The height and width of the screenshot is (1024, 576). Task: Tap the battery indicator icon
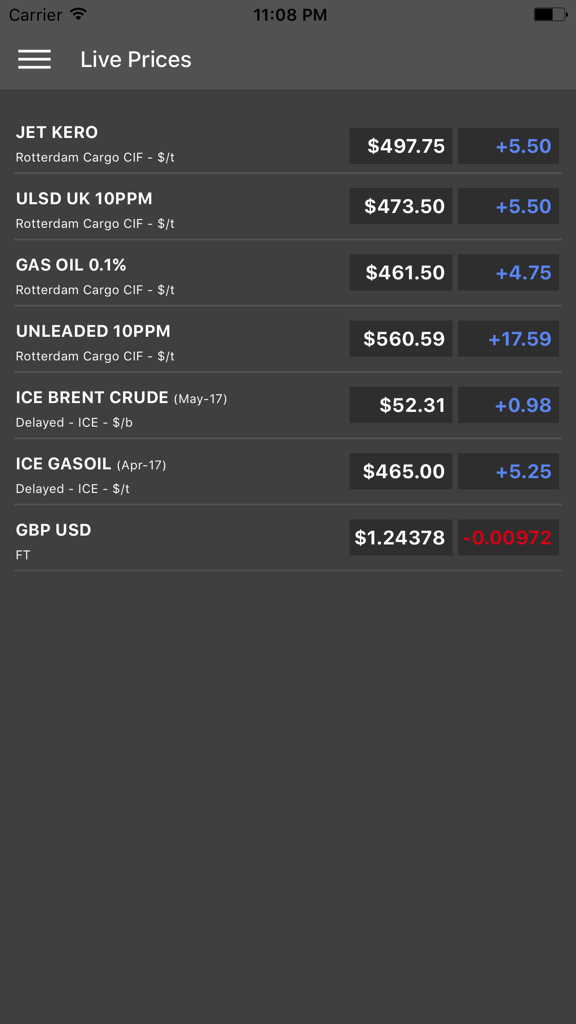548,14
